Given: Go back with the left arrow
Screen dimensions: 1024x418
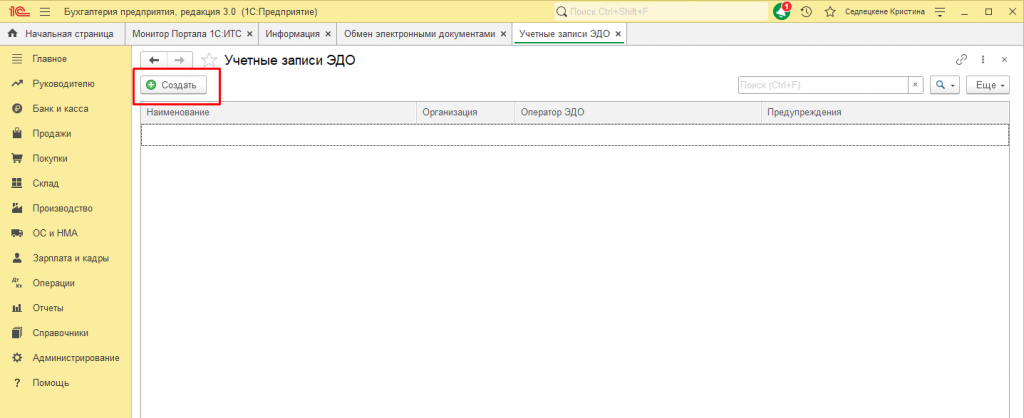Looking at the screenshot, I should 154,60.
